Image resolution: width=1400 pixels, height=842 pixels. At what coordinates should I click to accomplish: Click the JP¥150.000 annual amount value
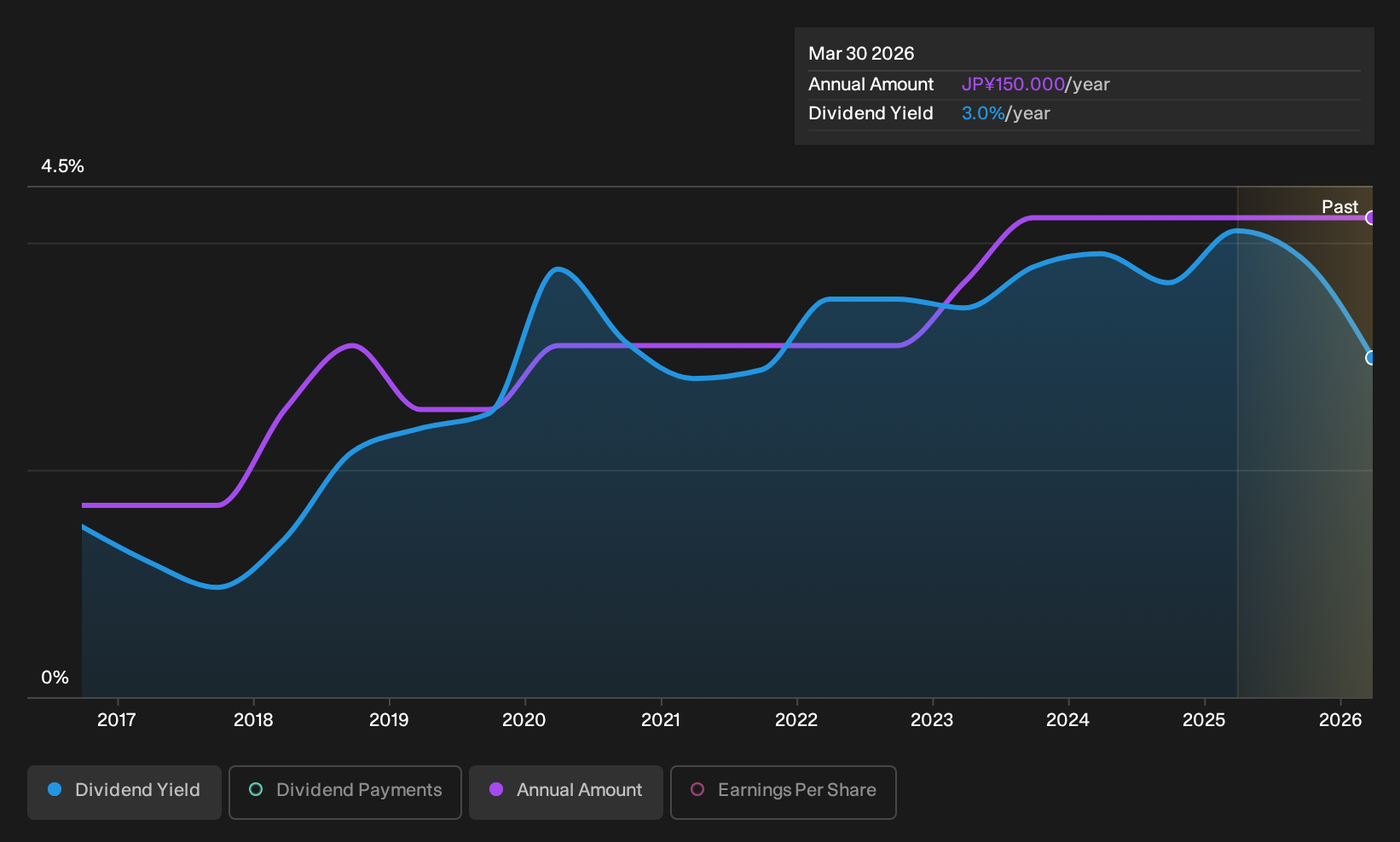1013,84
